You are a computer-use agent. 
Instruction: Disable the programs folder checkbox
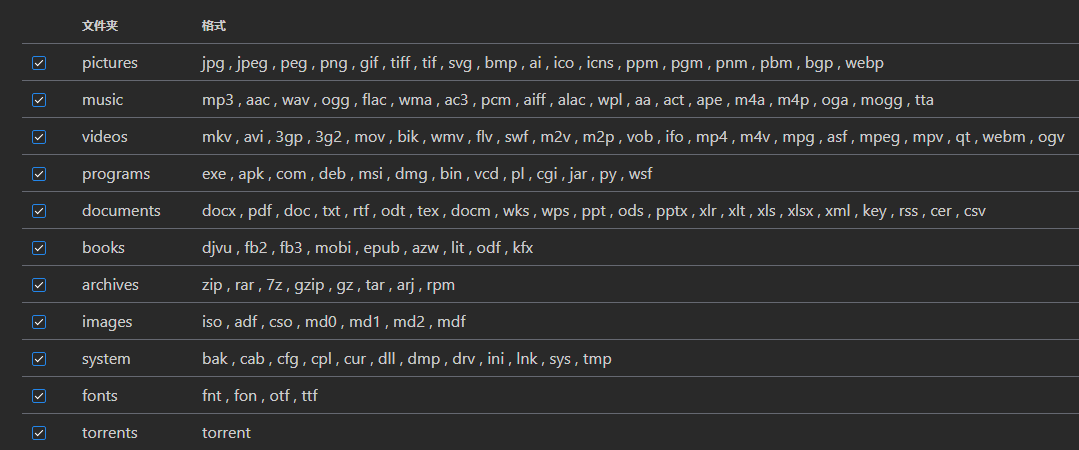pos(39,175)
